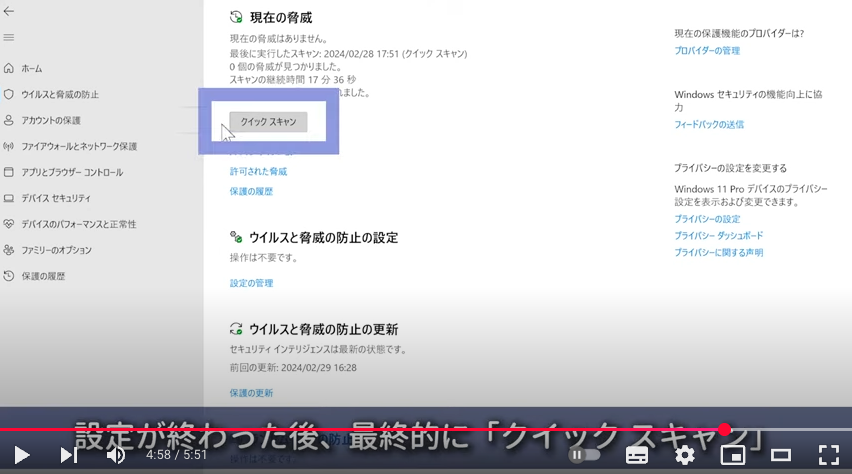Click the ウイルスと脅威の防止の設定 gear icon
Image resolution: width=852 pixels, height=474 pixels.
(236, 237)
